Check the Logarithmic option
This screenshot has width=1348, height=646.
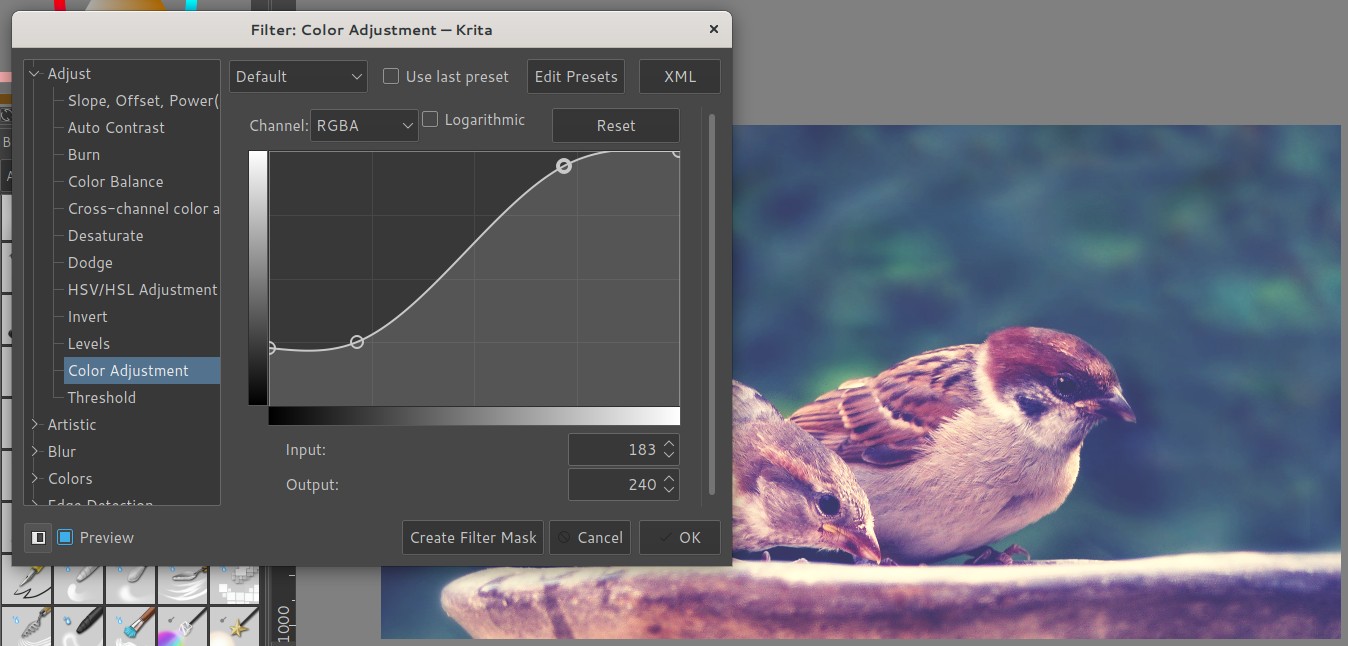click(x=430, y=119)
